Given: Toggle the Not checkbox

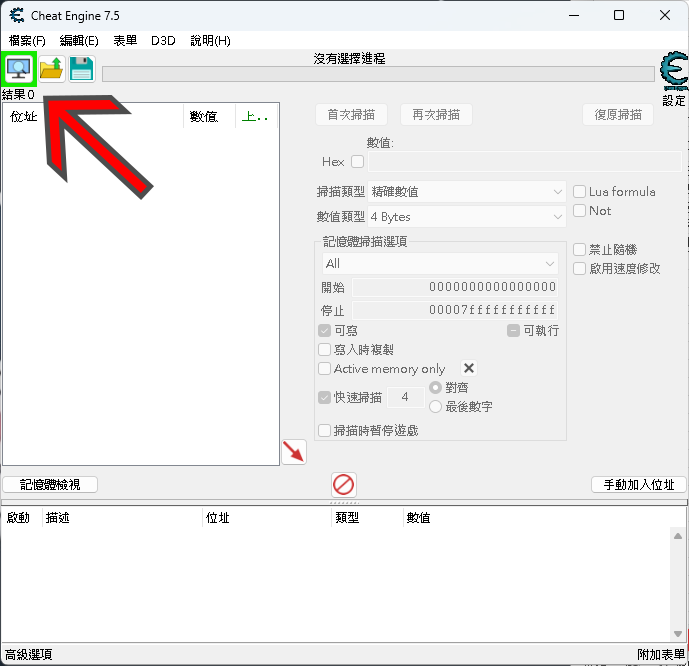Looking at the screenshot, I should click(x=579, y=210).
